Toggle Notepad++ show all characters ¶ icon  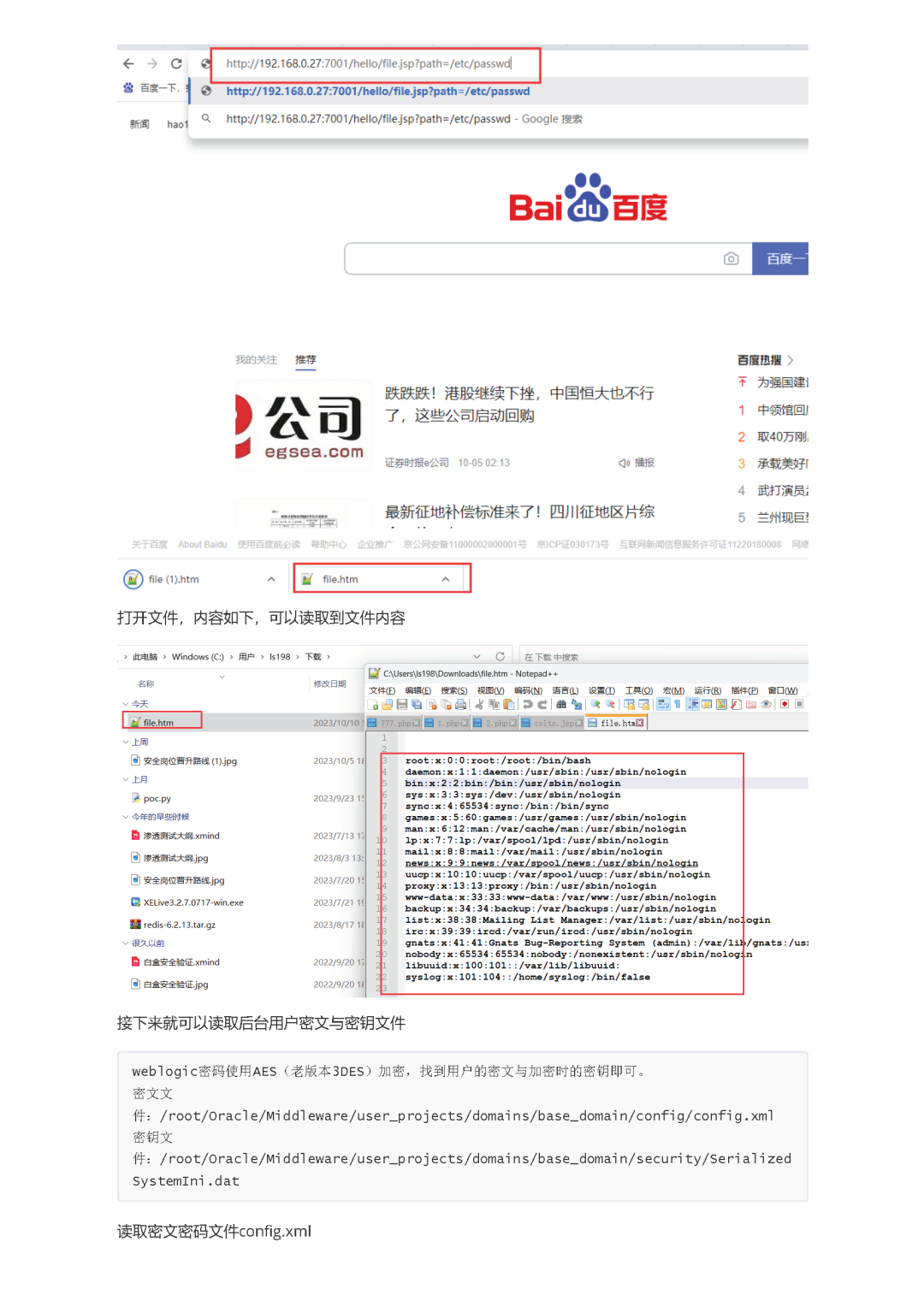click(678, 705)
